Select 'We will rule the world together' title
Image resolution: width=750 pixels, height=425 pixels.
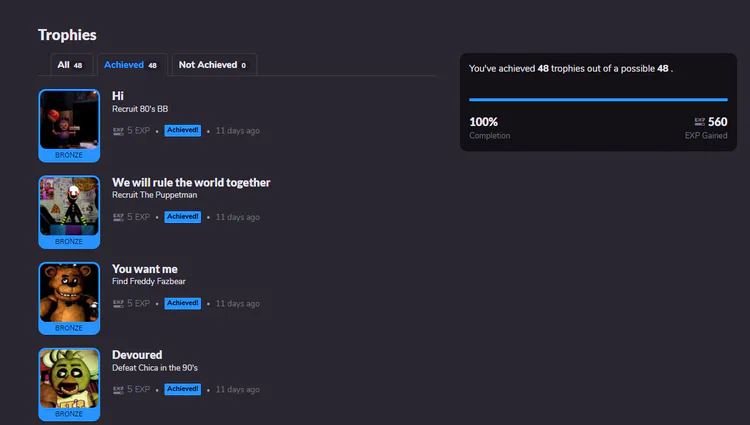tap(191, 183)
